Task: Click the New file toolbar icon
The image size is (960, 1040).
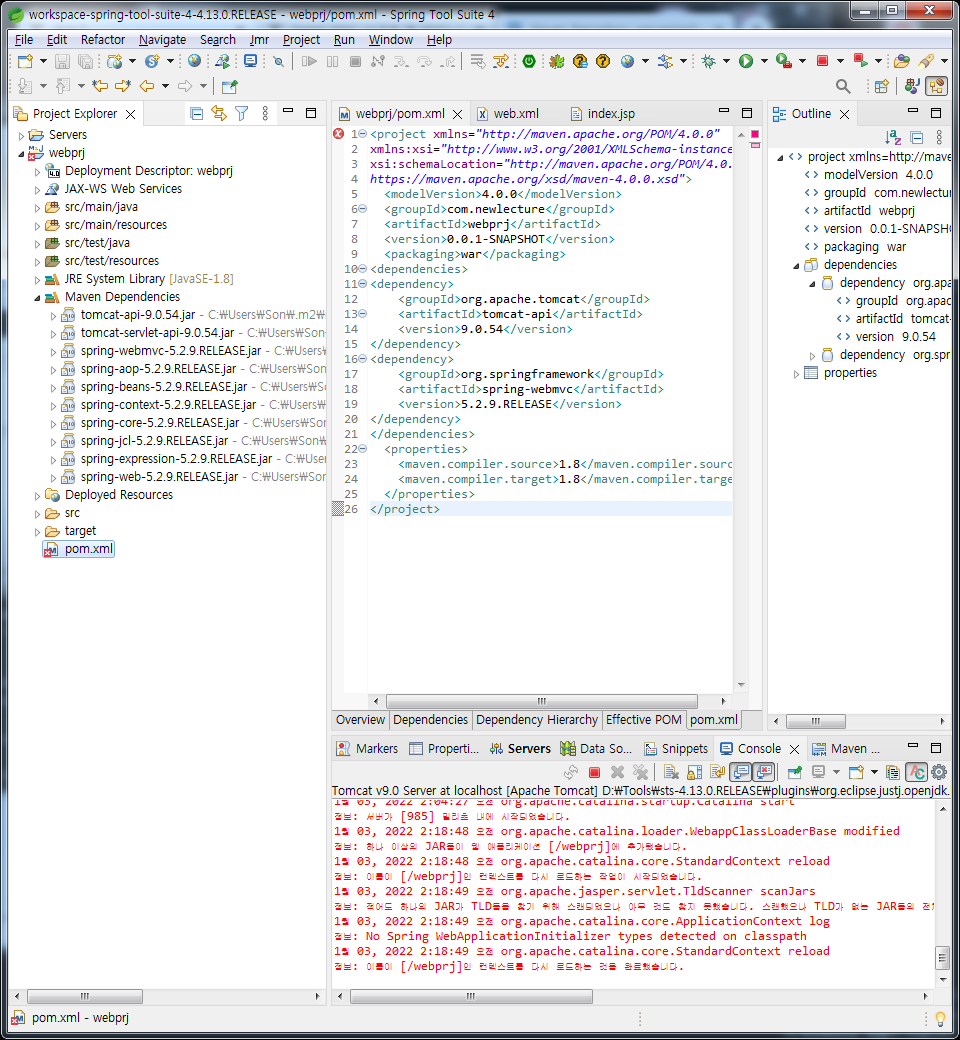Action: click(25, 62)
